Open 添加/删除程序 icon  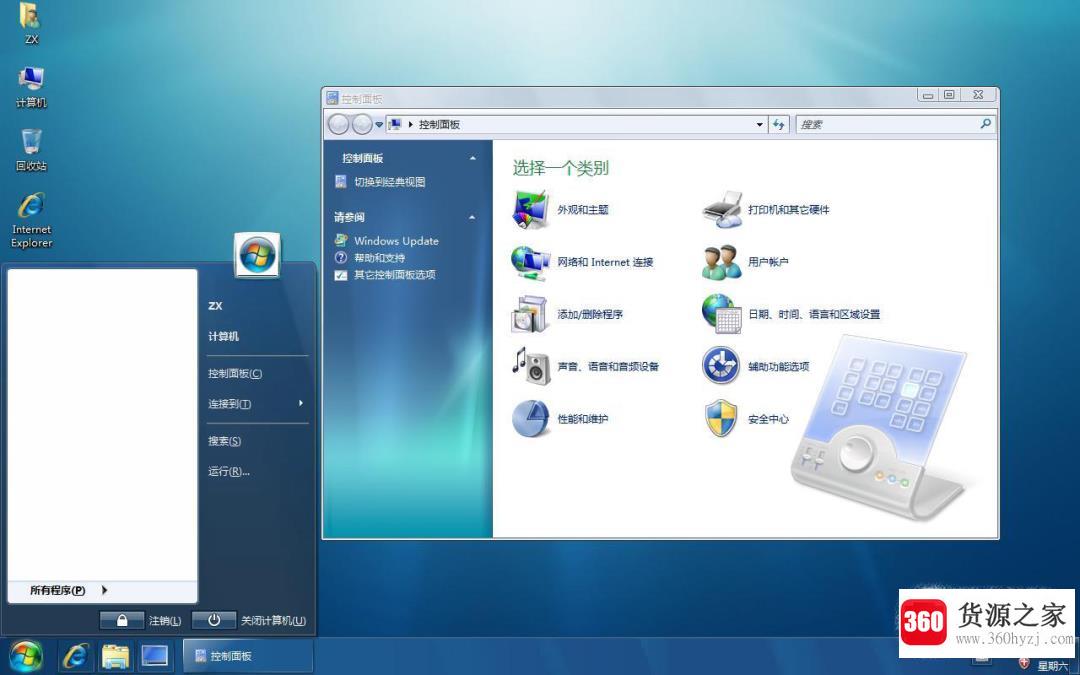point(529,314)
